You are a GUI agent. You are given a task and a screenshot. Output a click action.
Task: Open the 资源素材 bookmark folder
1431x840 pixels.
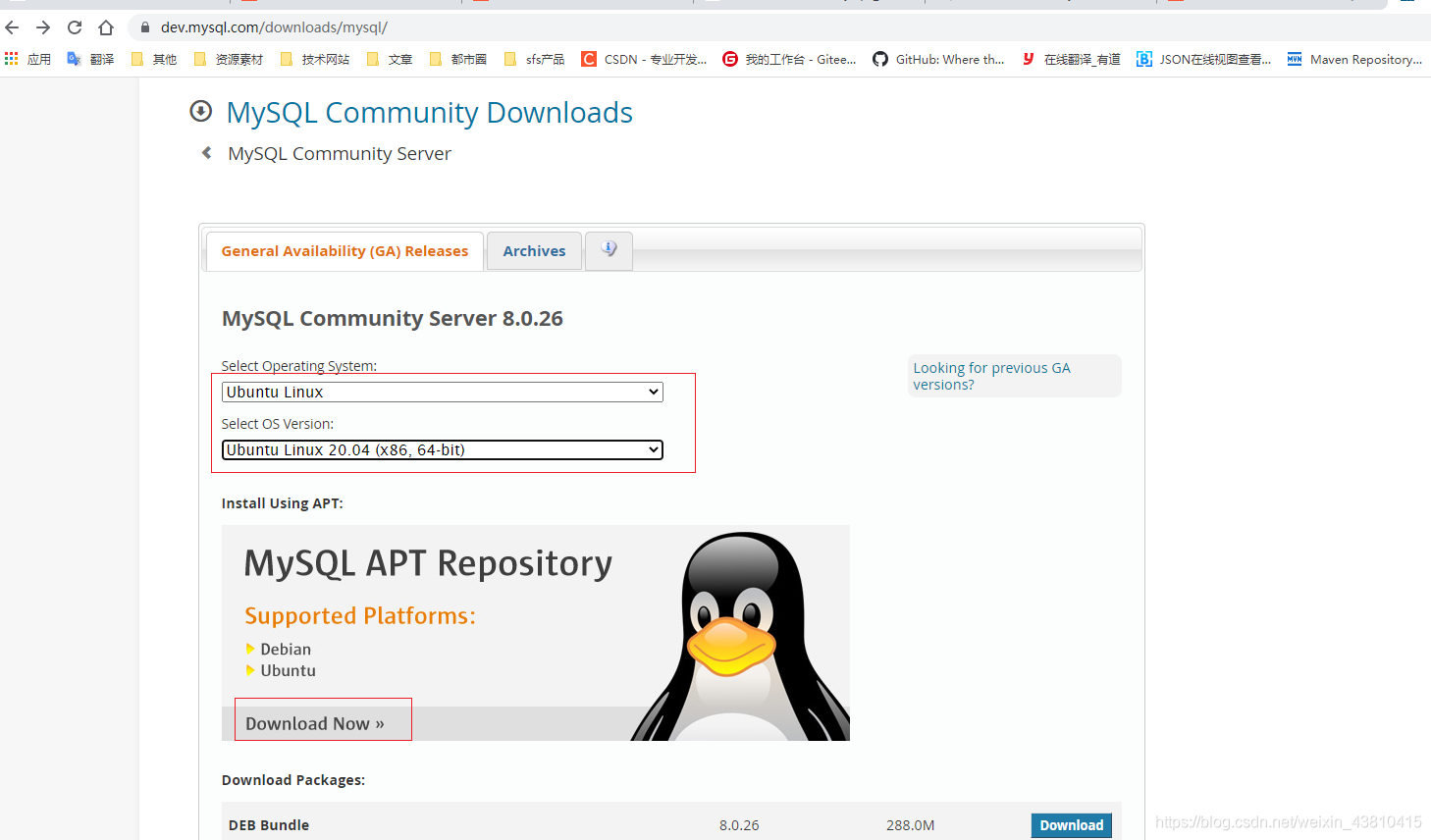[x=229, y=59]
